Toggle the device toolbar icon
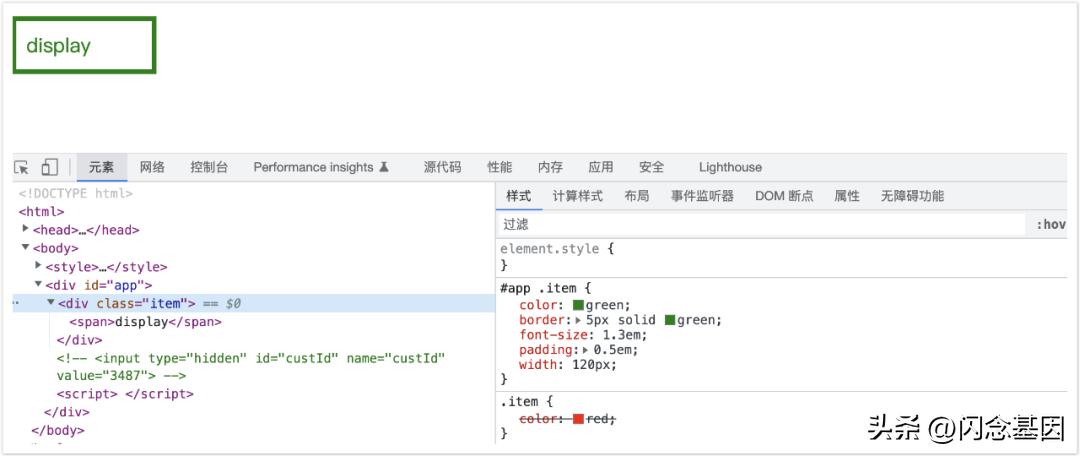This screenshot has height=456, width=1080. click(x=49, y=167)
